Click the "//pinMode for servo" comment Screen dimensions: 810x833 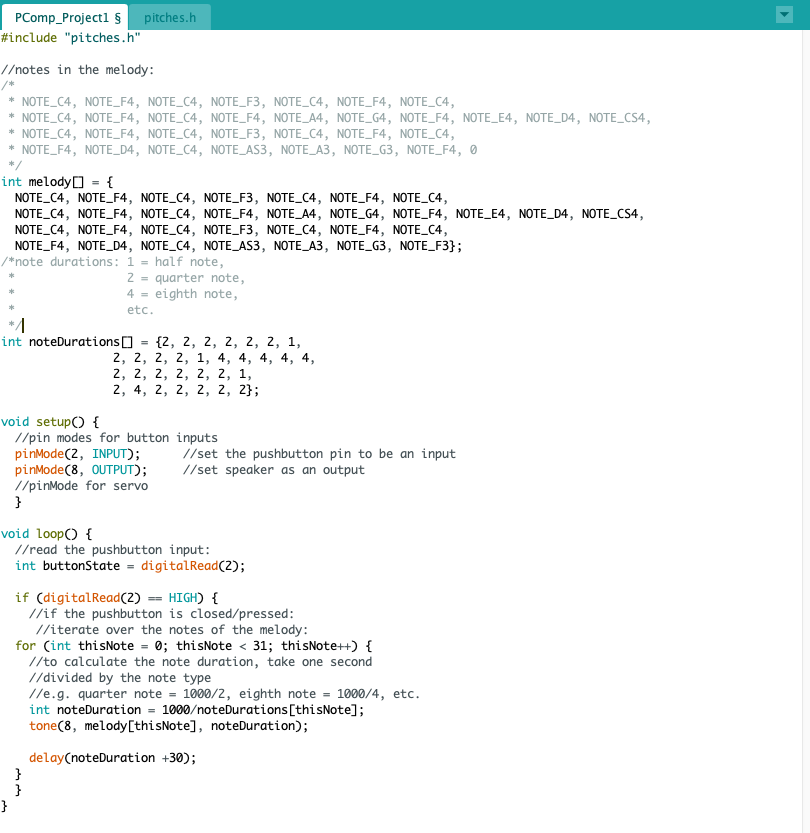81,486
